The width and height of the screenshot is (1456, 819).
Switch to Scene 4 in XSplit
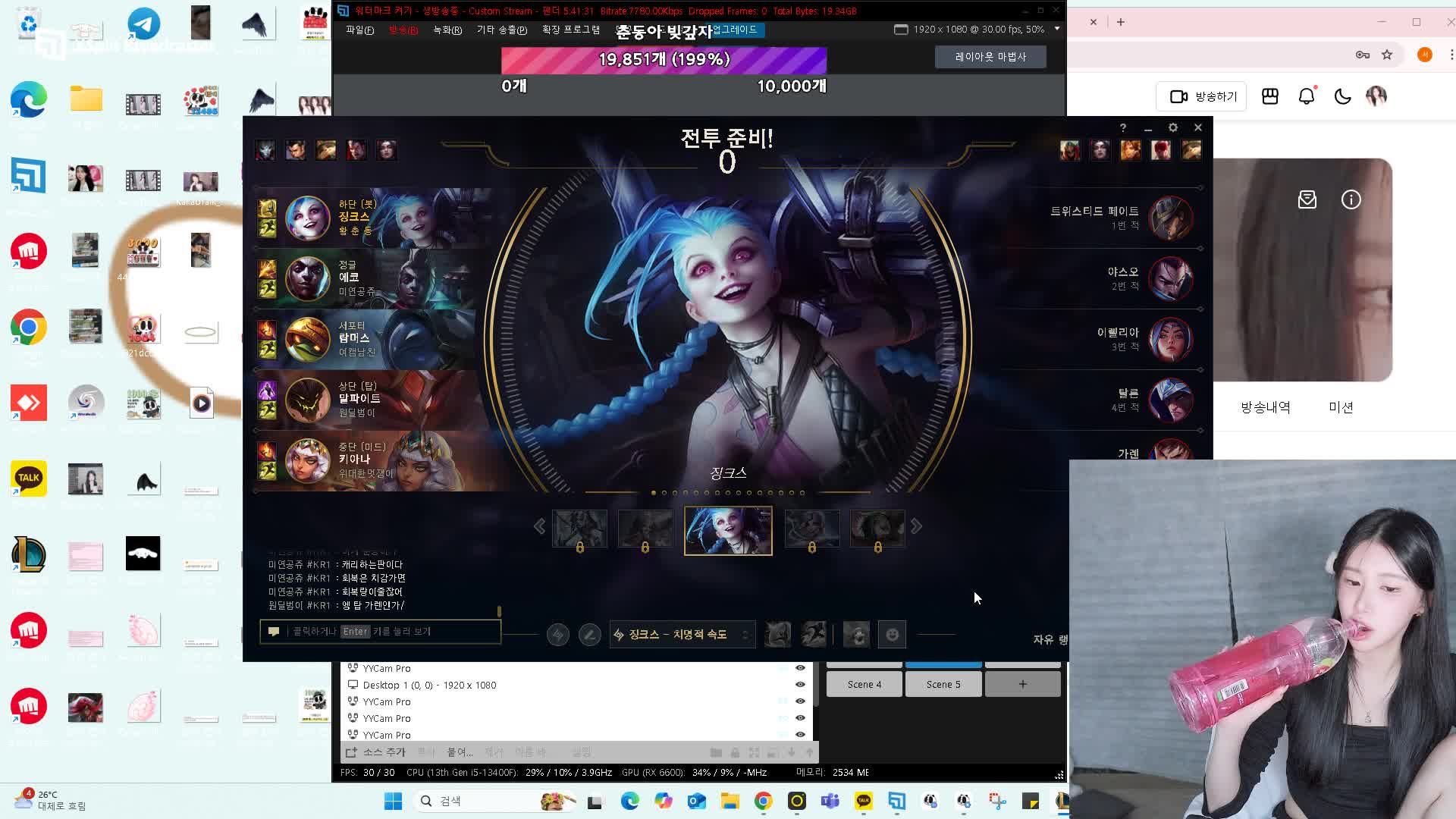point(864,684)
